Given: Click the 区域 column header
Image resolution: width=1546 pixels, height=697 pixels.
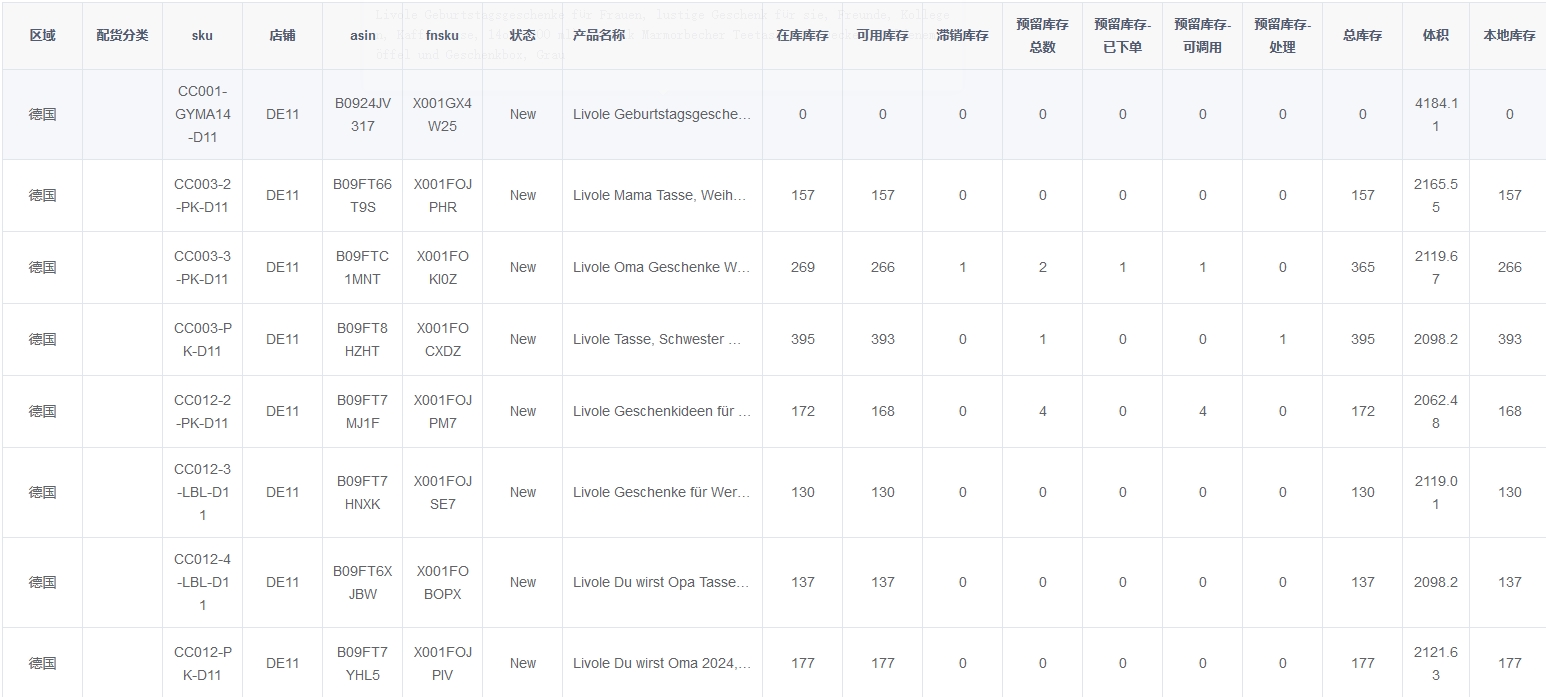Looking at the screenshot, I should click(42, 35).
